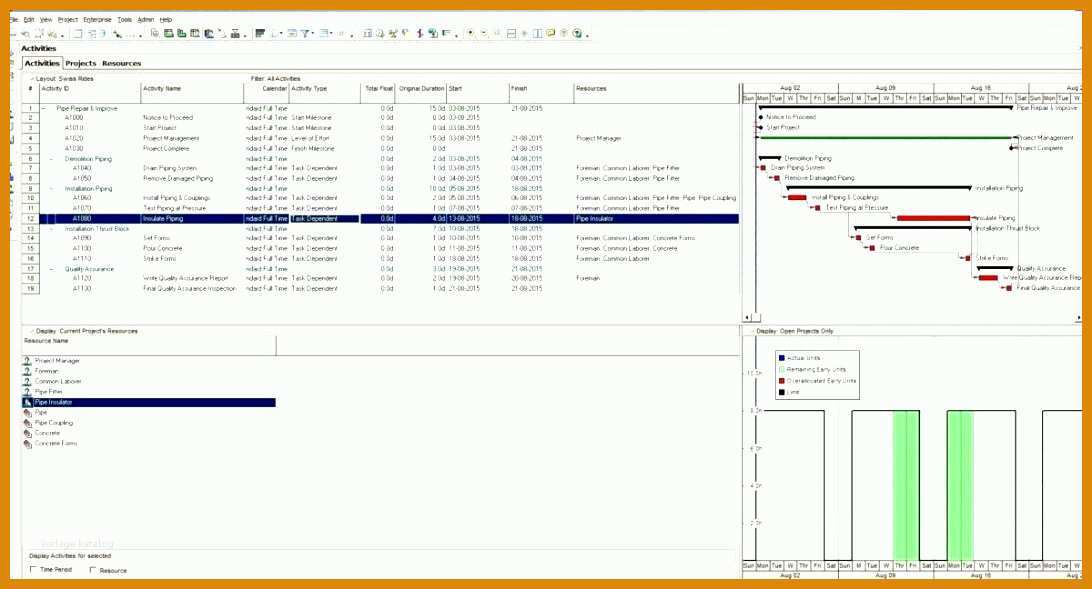Click the Concrete material resource icon
Image resolution: width=1092 pixels, height=589 pixels.
coord(27,433)
